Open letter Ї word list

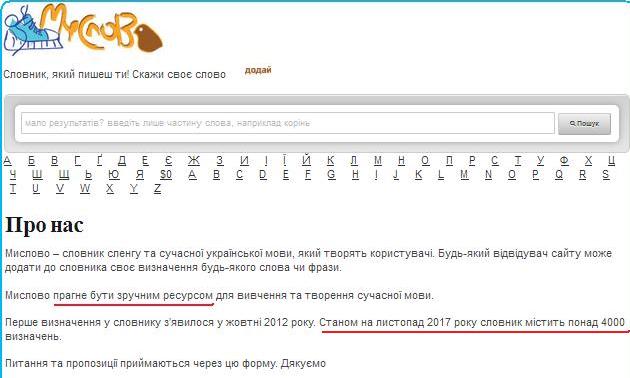(x=284, y=161)
